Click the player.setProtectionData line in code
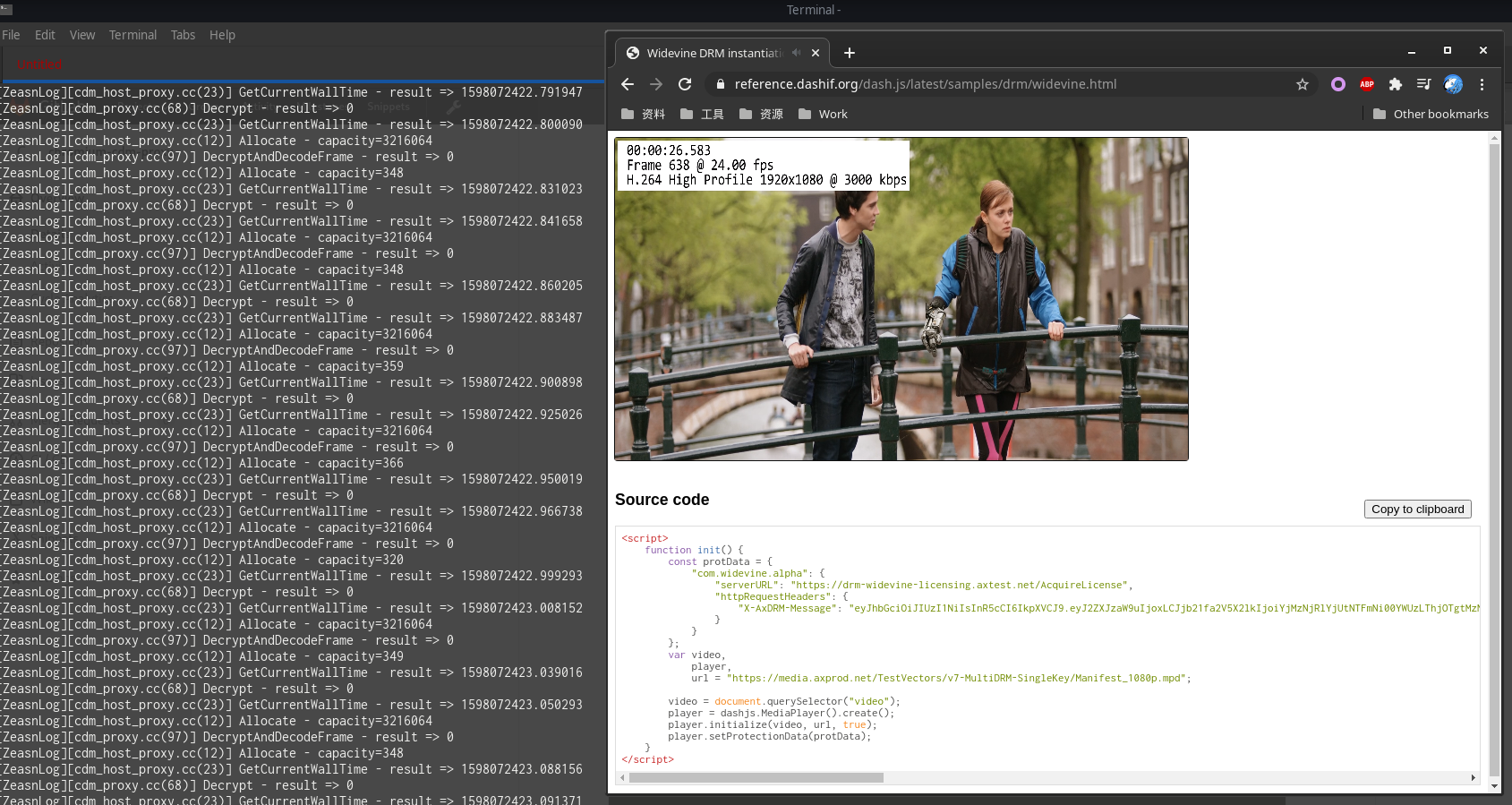The width and height of the screenshot is (1512, 805). 769,736
